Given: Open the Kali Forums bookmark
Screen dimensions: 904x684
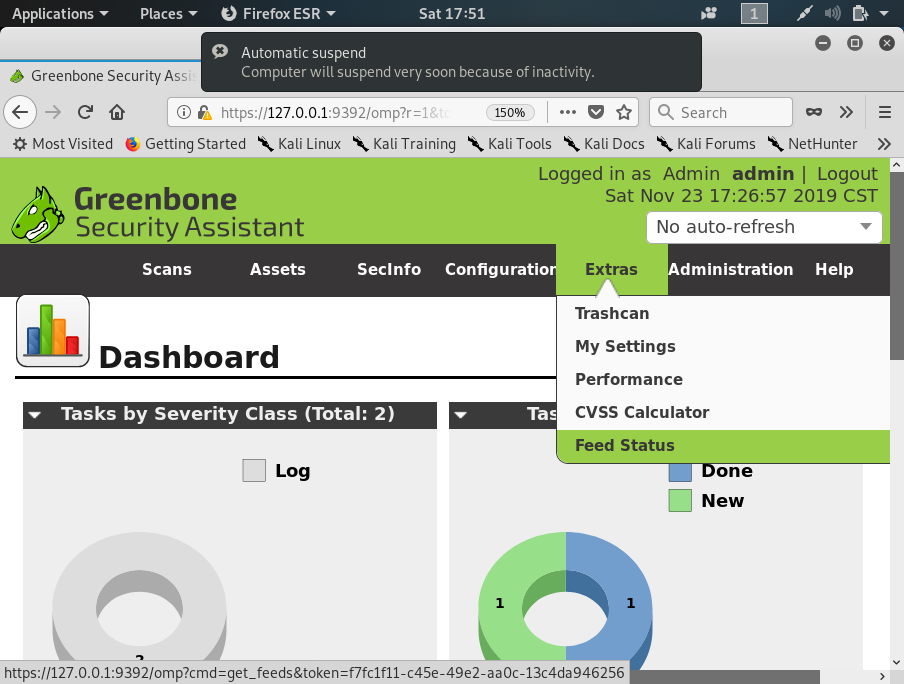Looking at the screenshot, I should 706,144.
